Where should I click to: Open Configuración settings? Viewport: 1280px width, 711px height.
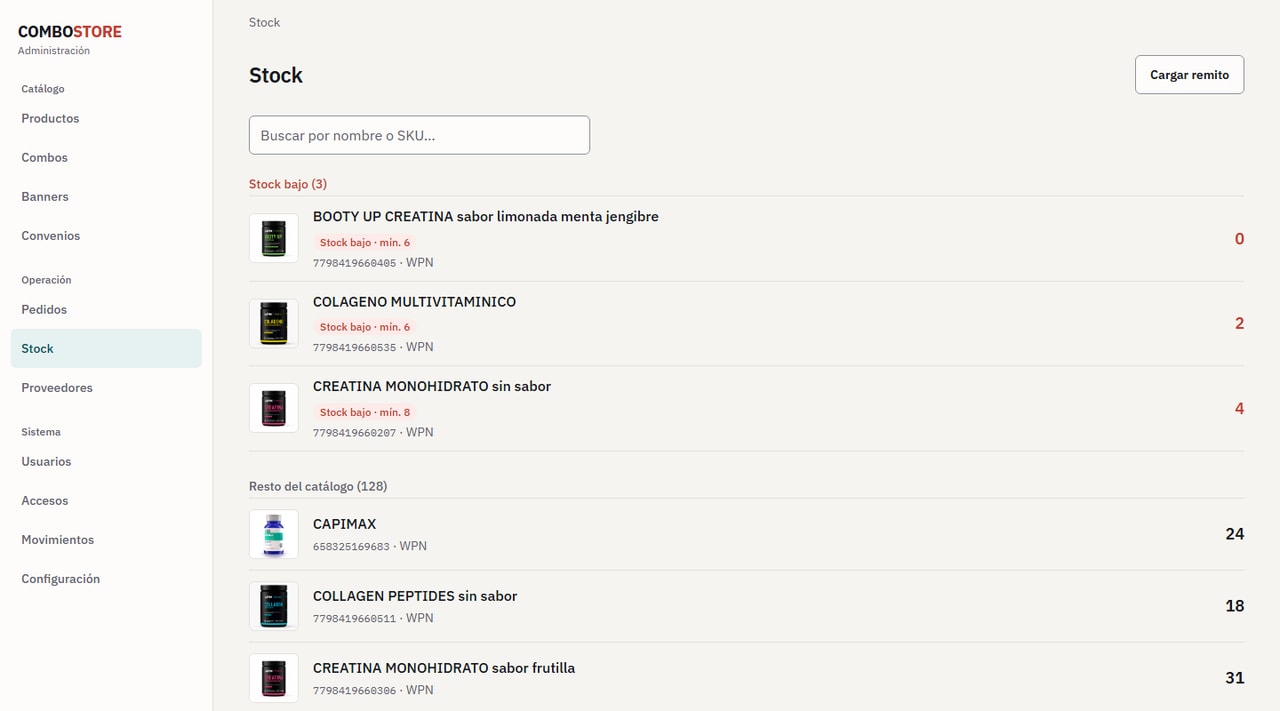point(106,578)
